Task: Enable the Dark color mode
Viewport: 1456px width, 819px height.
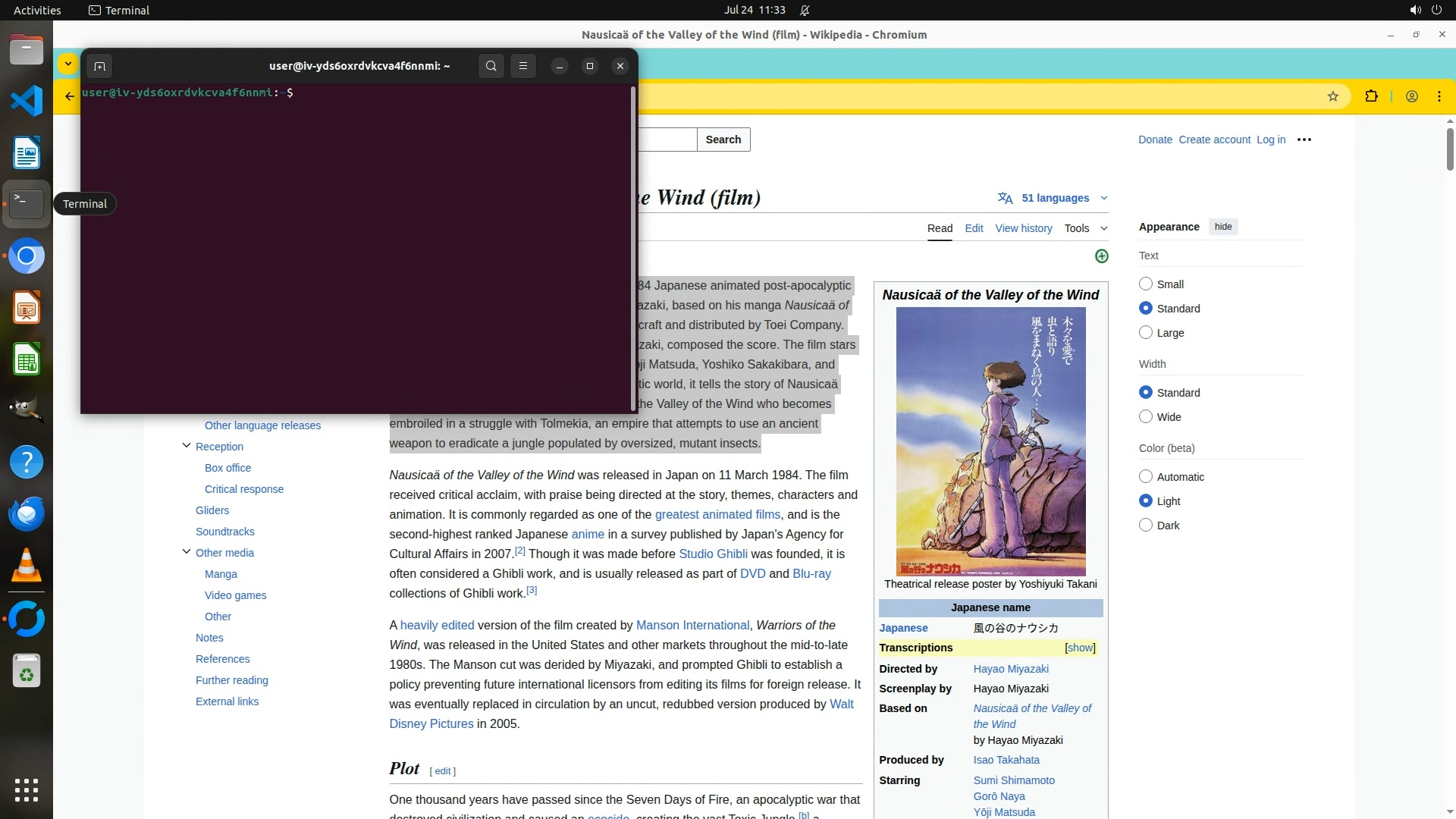Action: tap(1146, 525)
